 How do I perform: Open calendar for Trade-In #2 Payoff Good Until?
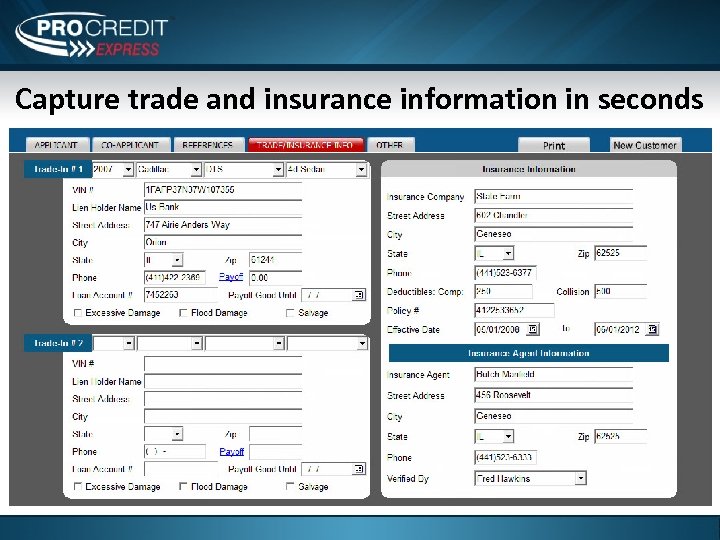coord(359,469)
